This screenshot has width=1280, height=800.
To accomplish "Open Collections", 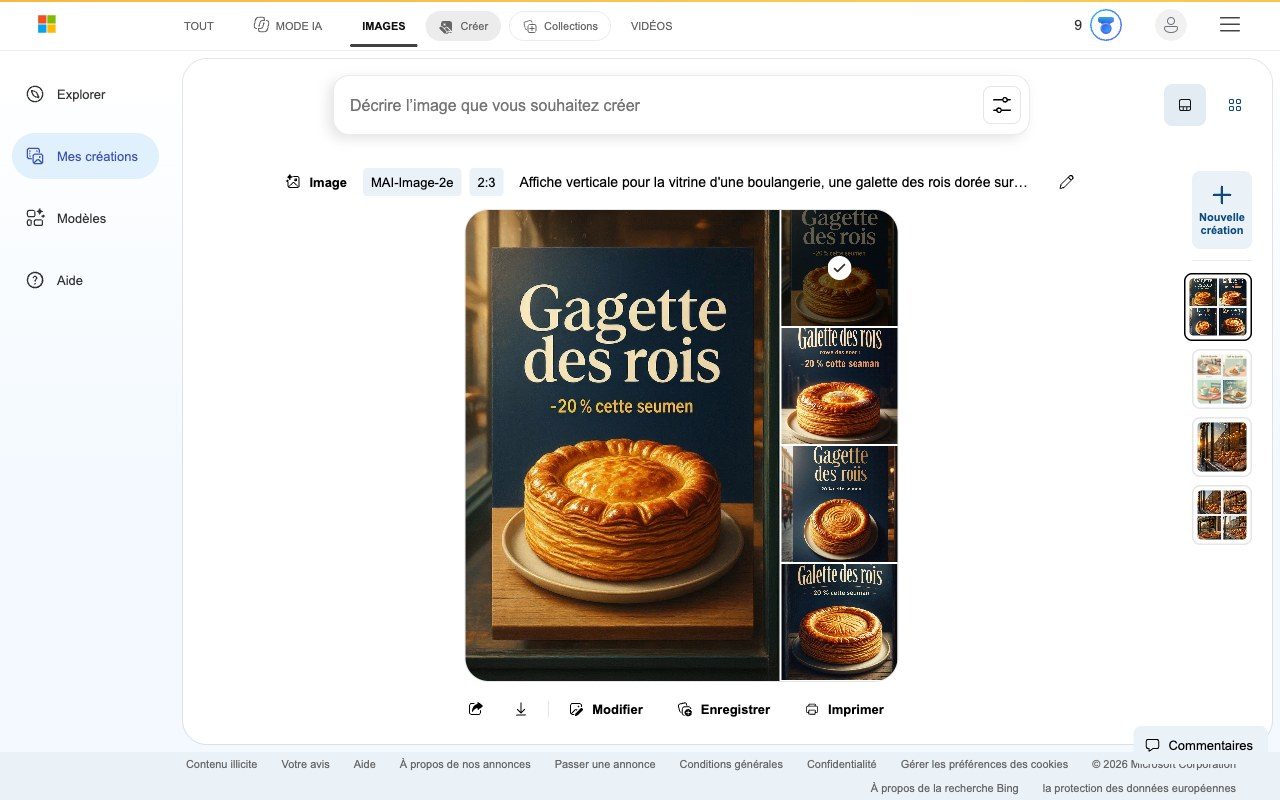I will (x=560, y=26).
